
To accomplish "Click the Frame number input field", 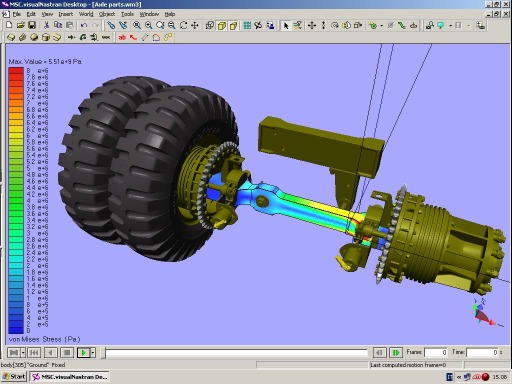I will click(436, 352).
